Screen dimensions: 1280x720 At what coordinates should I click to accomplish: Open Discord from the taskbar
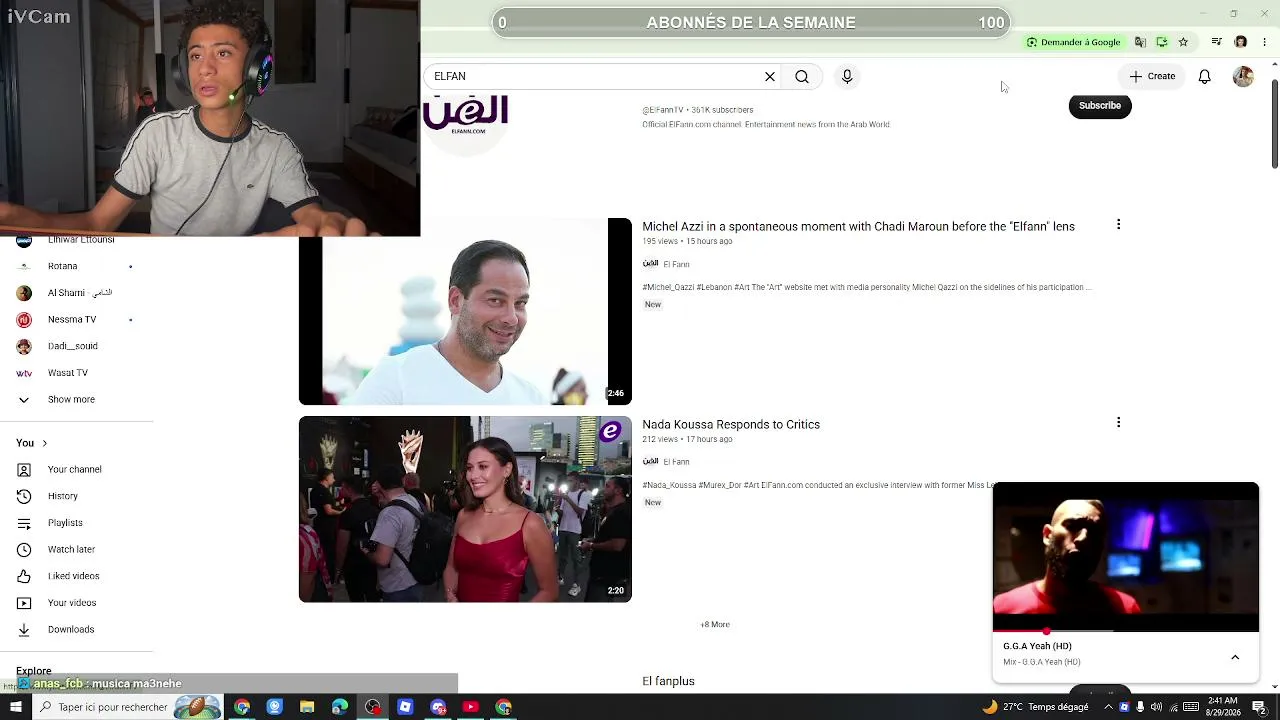438,707
